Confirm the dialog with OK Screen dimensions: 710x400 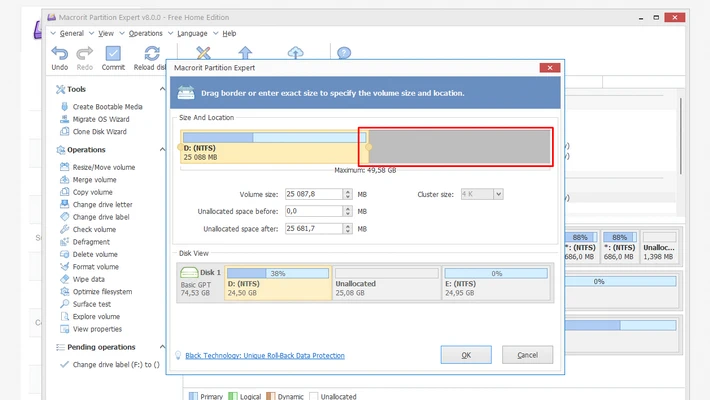coord(466,355)
